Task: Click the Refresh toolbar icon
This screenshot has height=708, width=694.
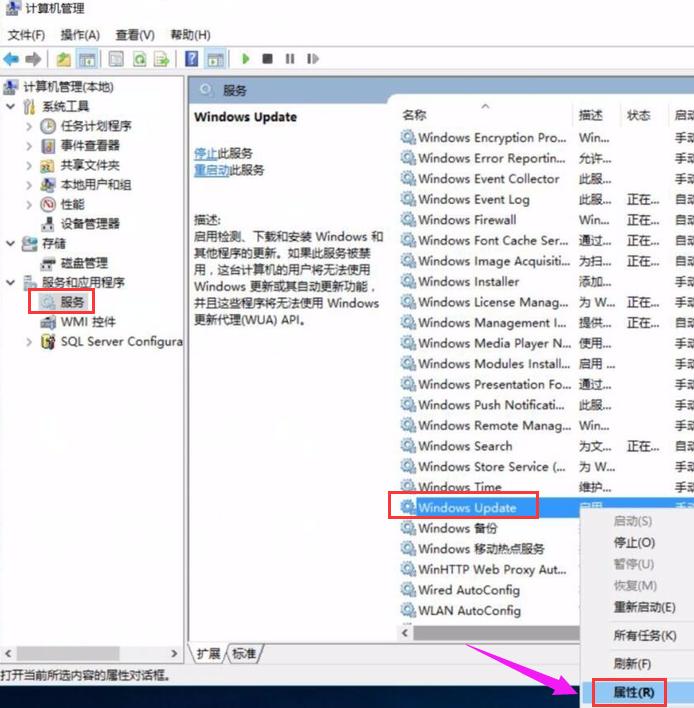Action: [x=139, y=59]
